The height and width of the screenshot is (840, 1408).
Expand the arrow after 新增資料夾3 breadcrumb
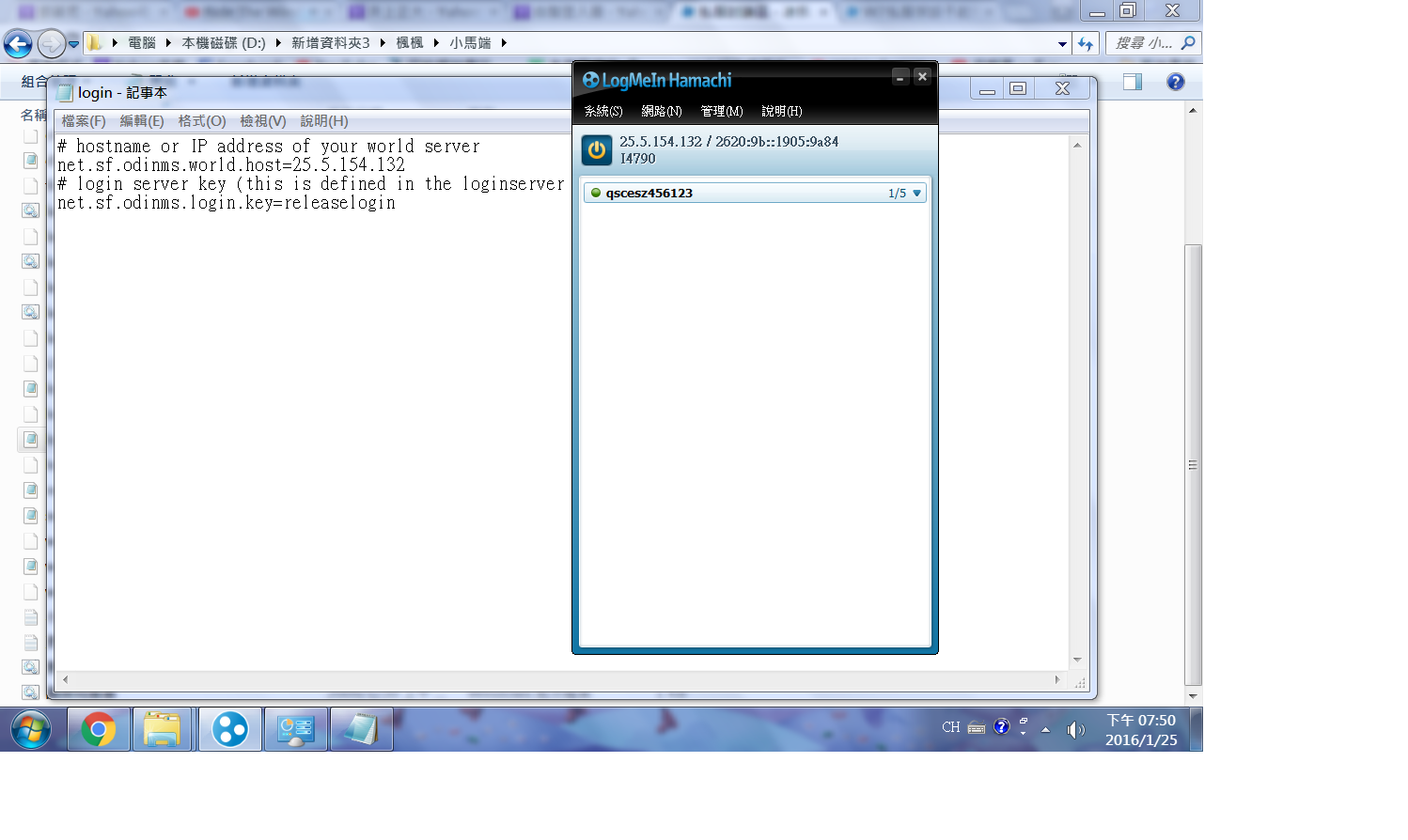(383, 43)
